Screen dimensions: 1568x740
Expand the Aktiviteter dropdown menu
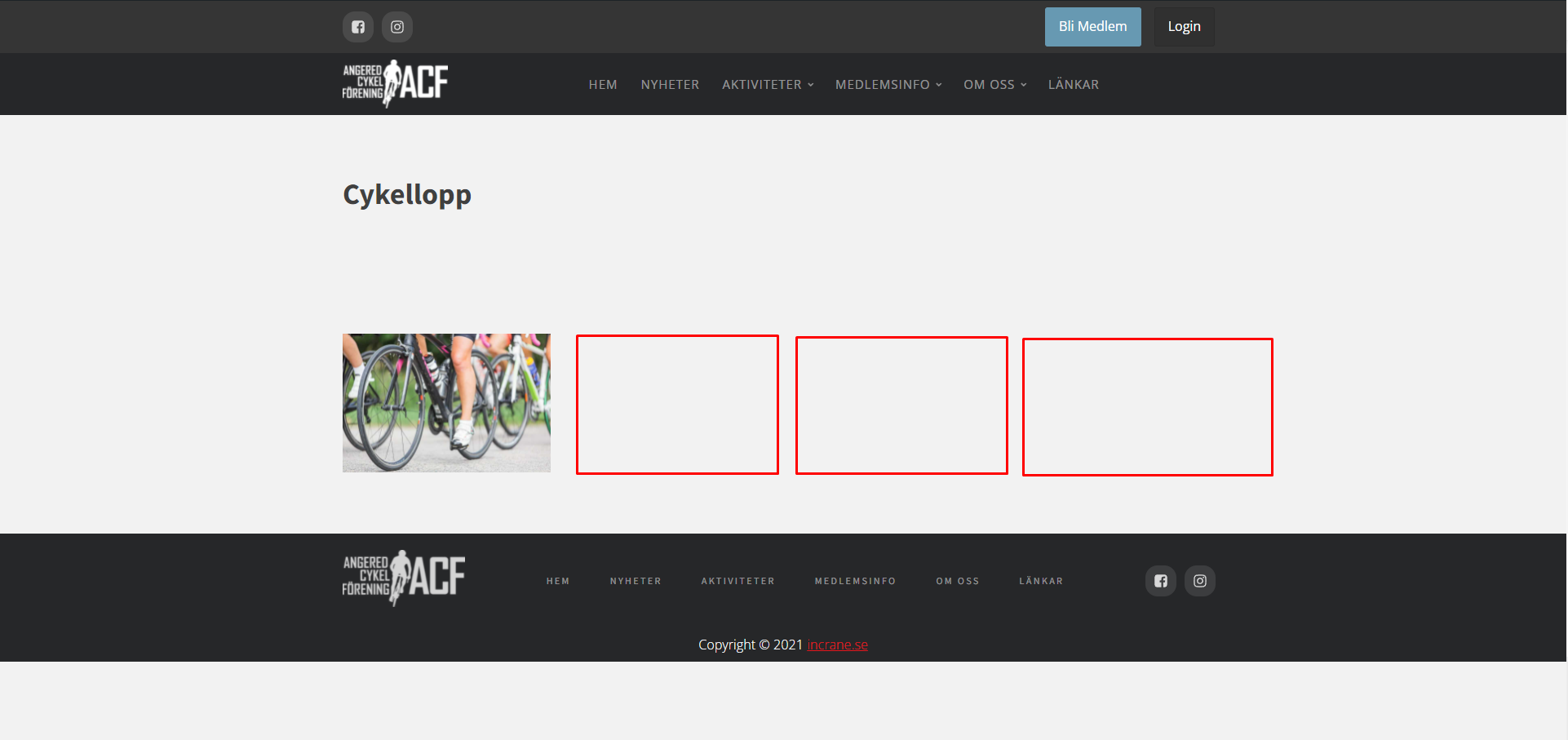(768, 85)
